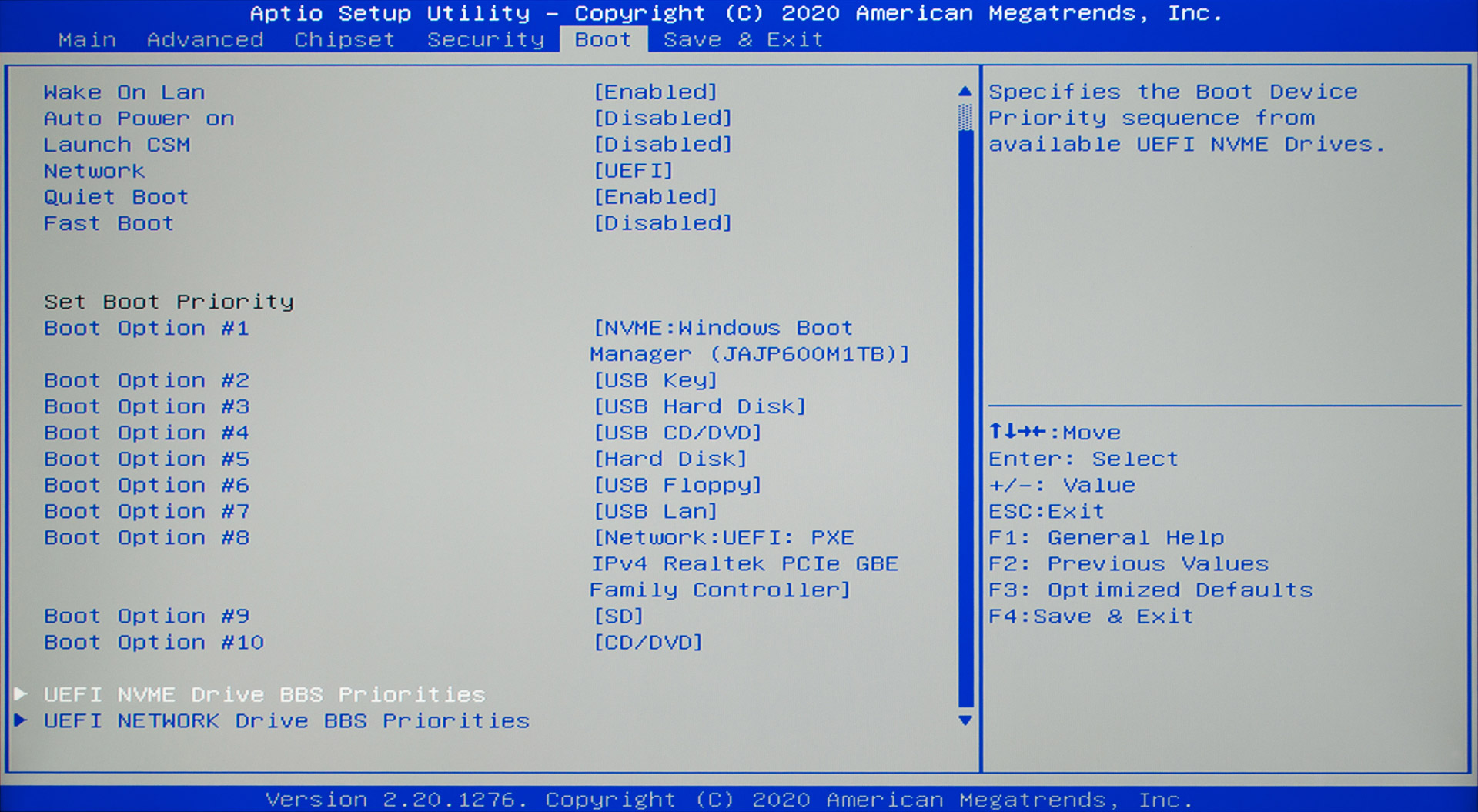
Task: Toggle Quiet Boot Enabled value
Action: pyautogui.click(x=655, y=197)
